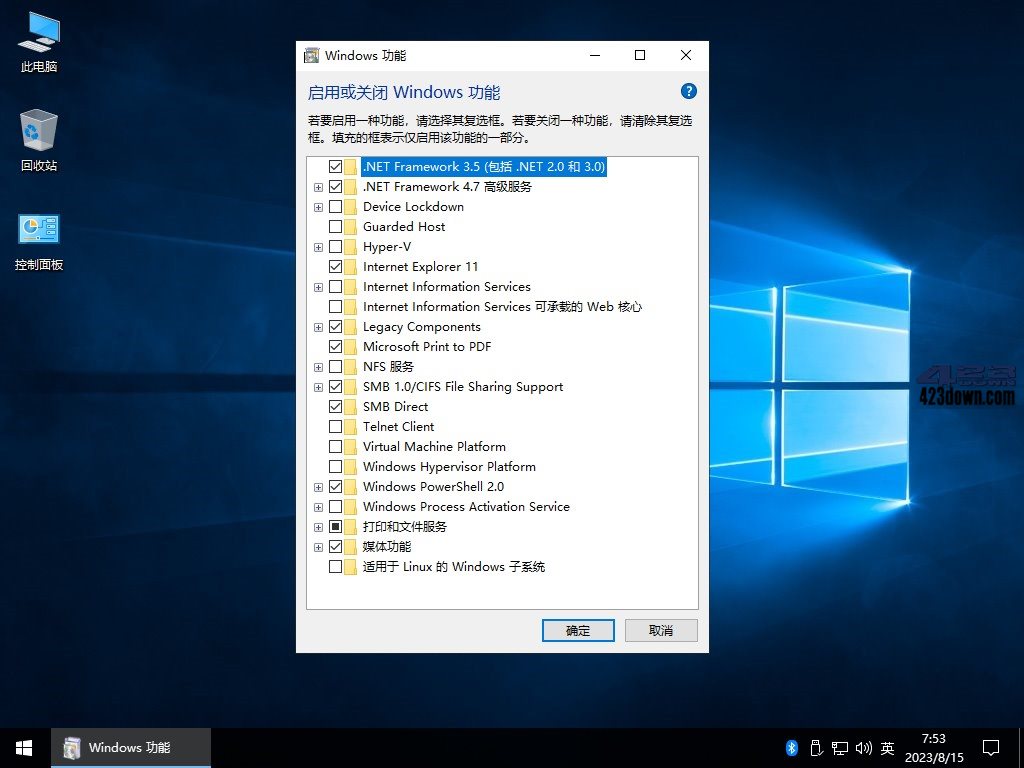The height and width of the screenshot is (768, 1024).
Task: Click the 取消 button
Action: coord(661,630)
